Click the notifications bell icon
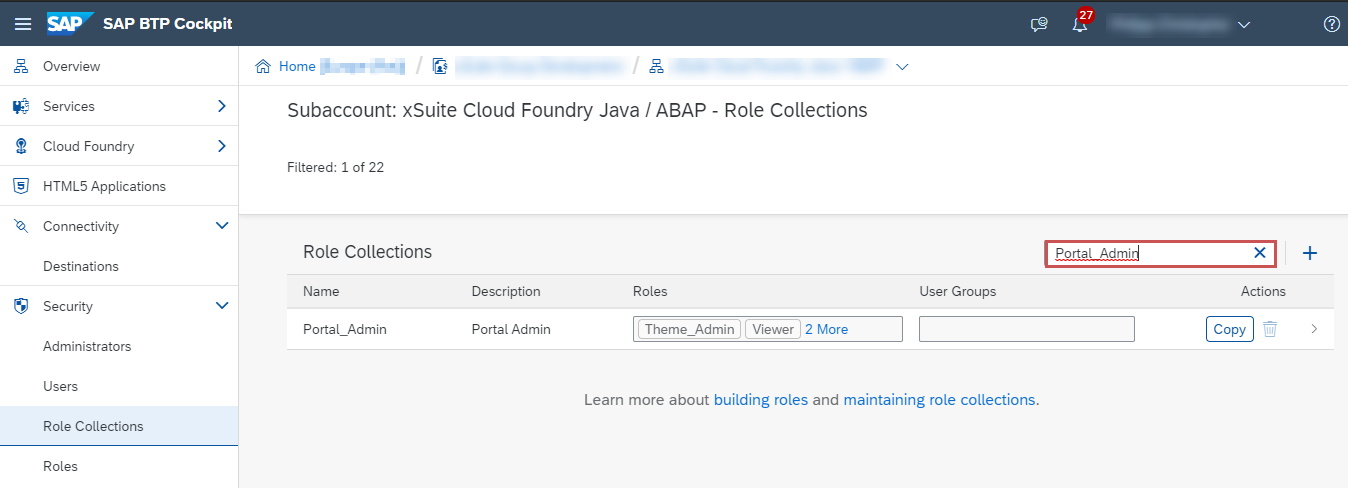Viewport: 1348px width, 488px height. point(1079,24)
